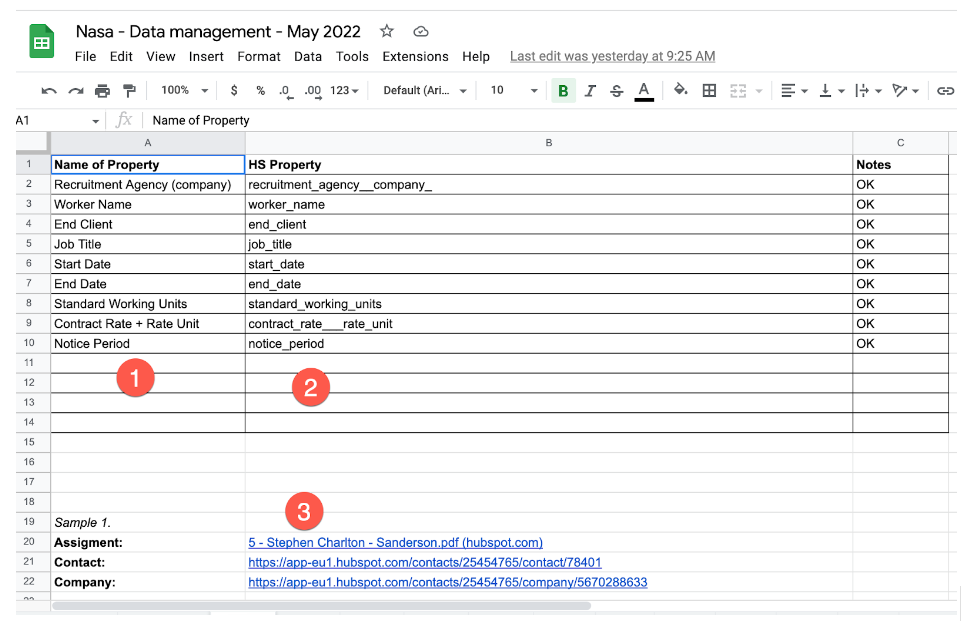The width and height of the screenshot is (961, 623).
Task: Open the HubSpot company 5670288633 link
Action: [x=447, y=583]
